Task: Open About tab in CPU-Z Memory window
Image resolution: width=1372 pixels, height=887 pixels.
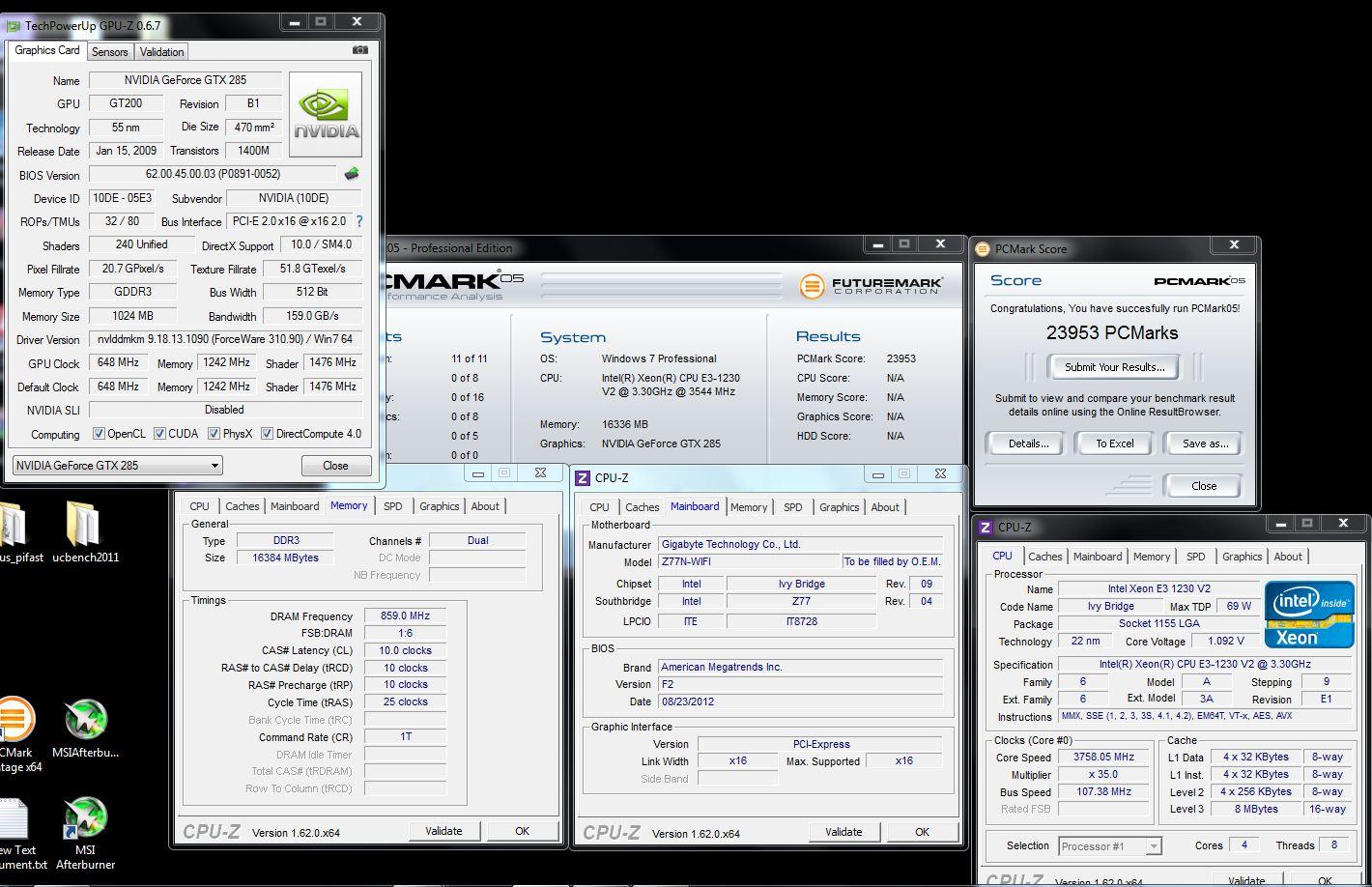Action: coord(485,506)
